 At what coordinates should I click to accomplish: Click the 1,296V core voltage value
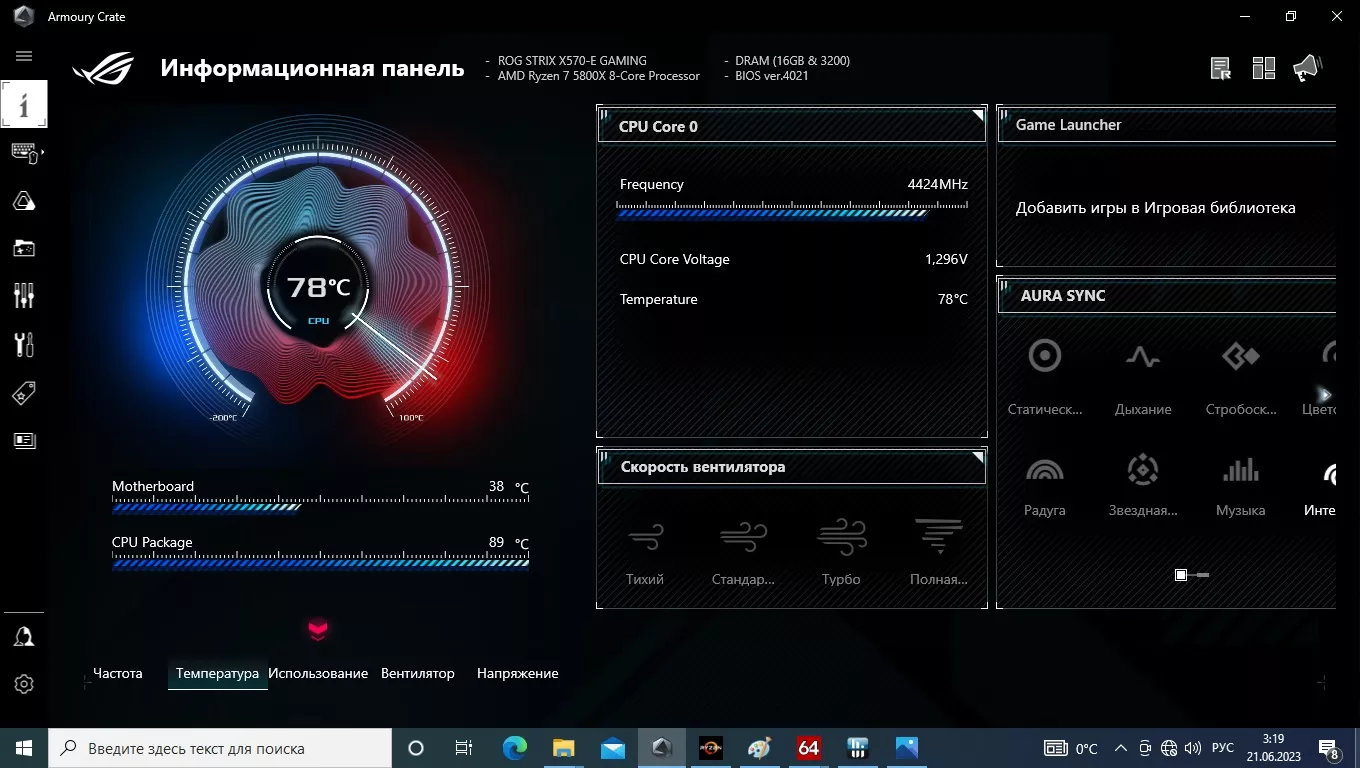(946, 259)
